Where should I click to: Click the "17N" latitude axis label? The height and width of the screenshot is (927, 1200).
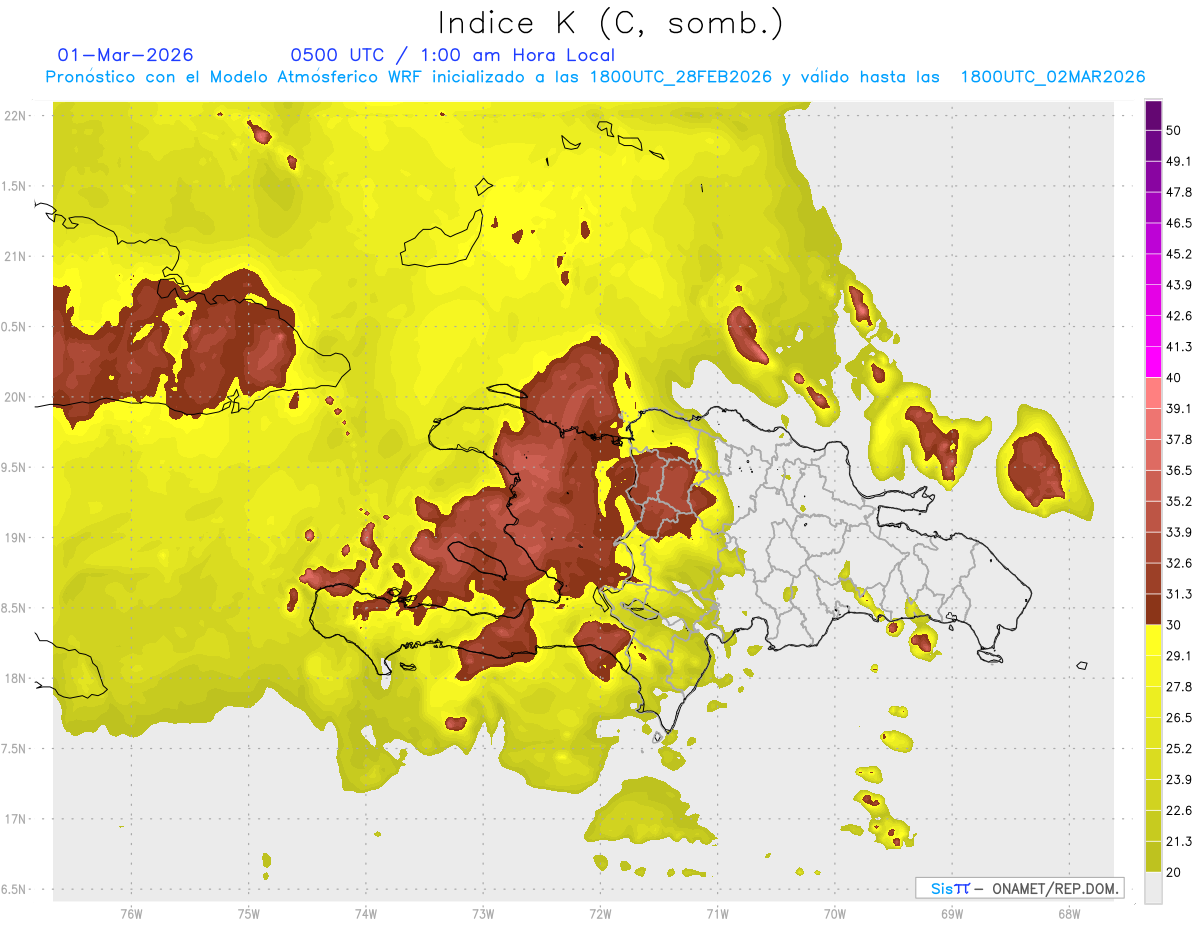tap(15, 819)
